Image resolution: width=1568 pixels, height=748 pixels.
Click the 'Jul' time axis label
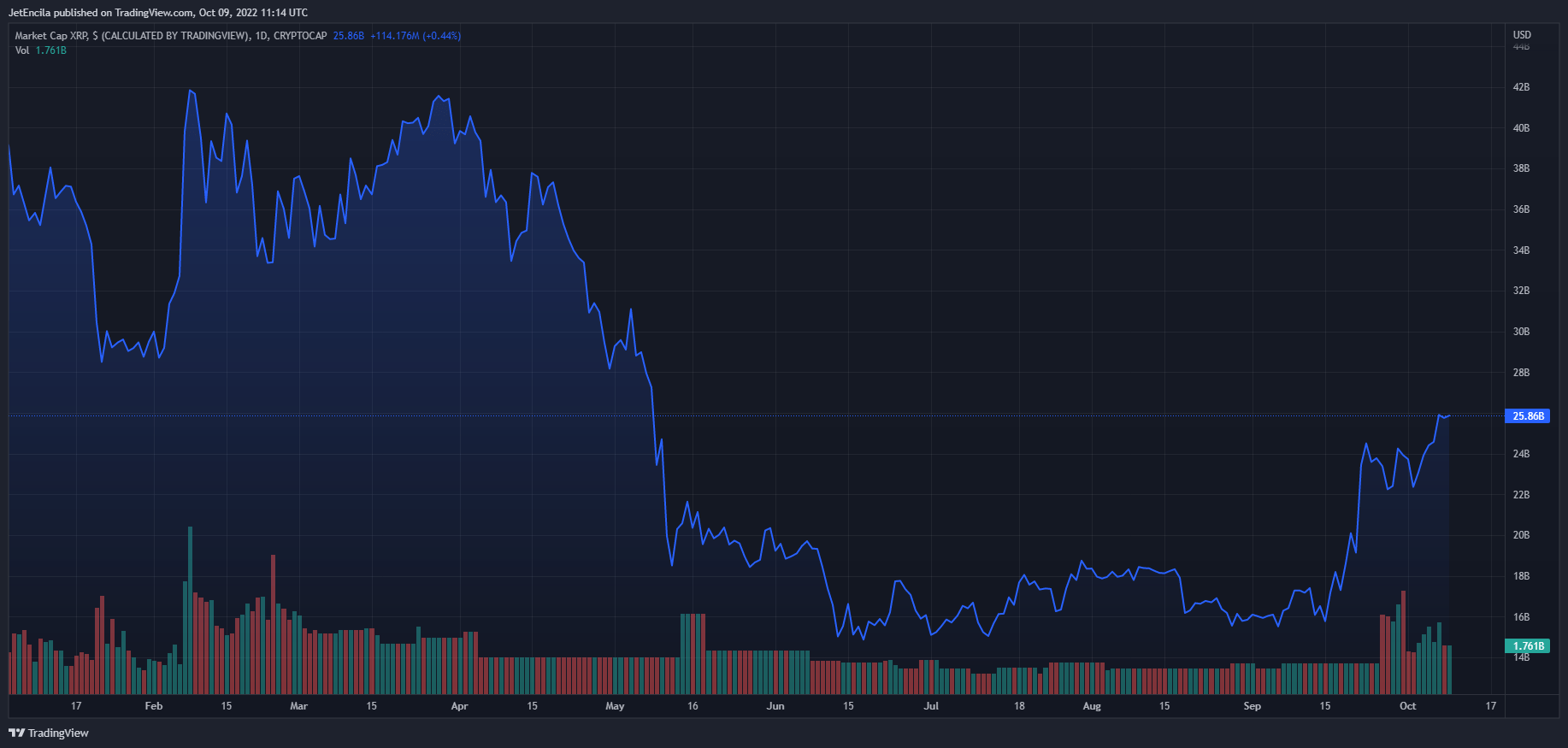tap(931, 706)
